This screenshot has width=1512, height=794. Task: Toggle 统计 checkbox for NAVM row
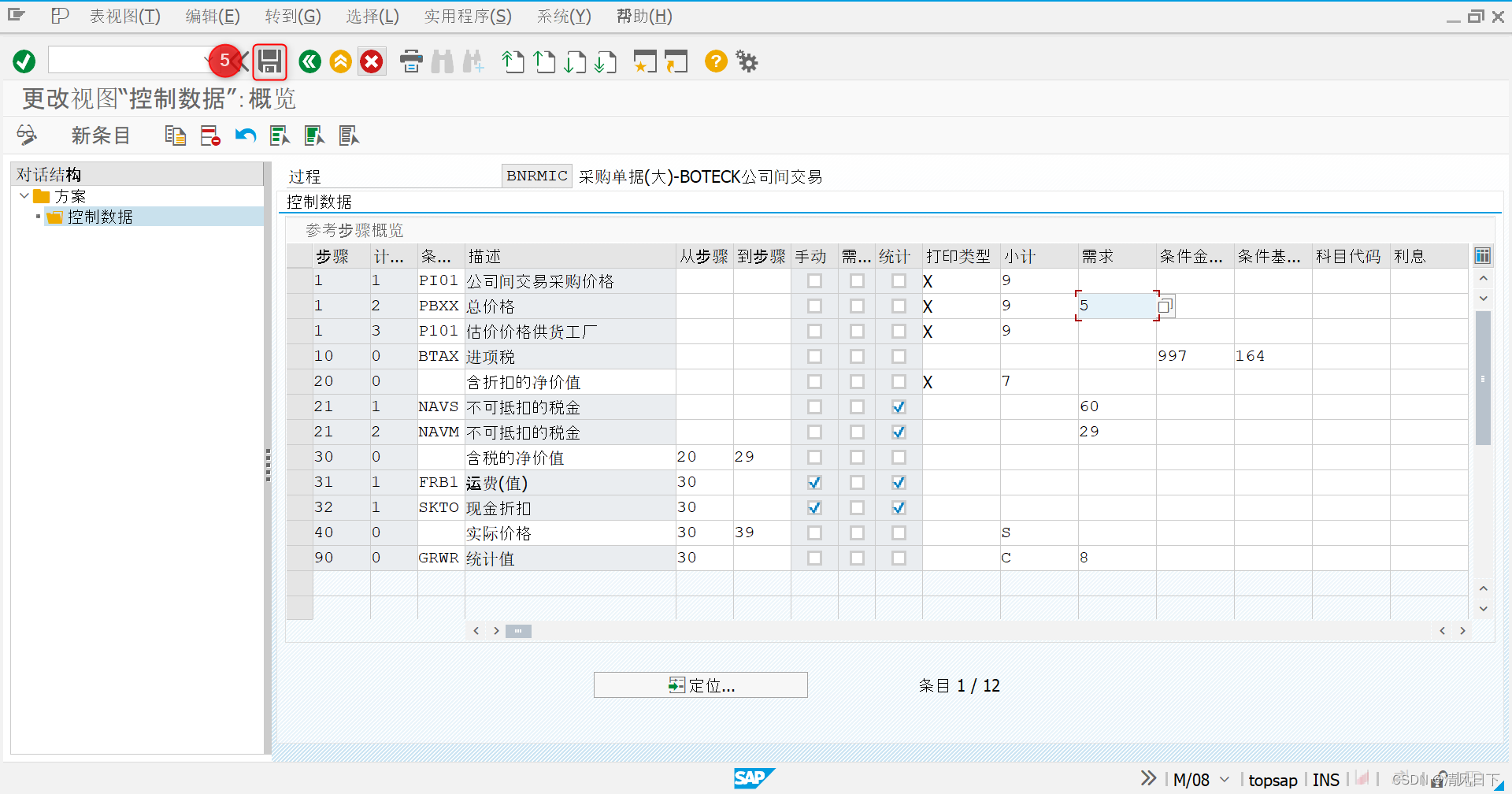(899, 432)
